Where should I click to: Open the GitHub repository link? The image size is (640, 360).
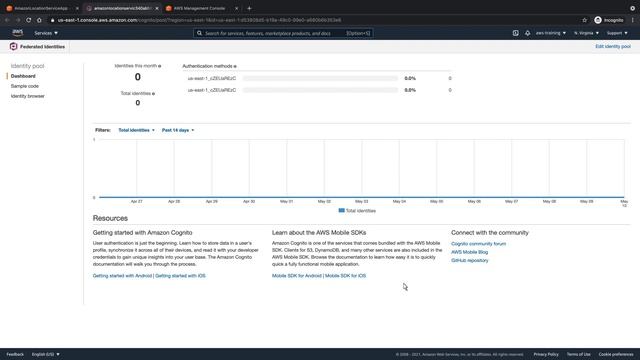pos(469,260)
